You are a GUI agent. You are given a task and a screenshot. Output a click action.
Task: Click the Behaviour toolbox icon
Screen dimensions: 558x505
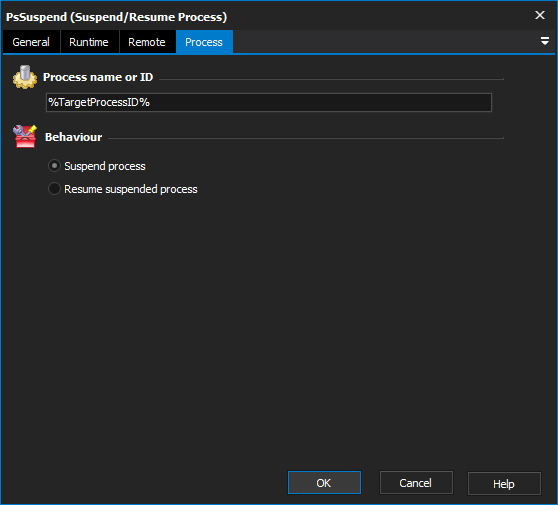25,136
